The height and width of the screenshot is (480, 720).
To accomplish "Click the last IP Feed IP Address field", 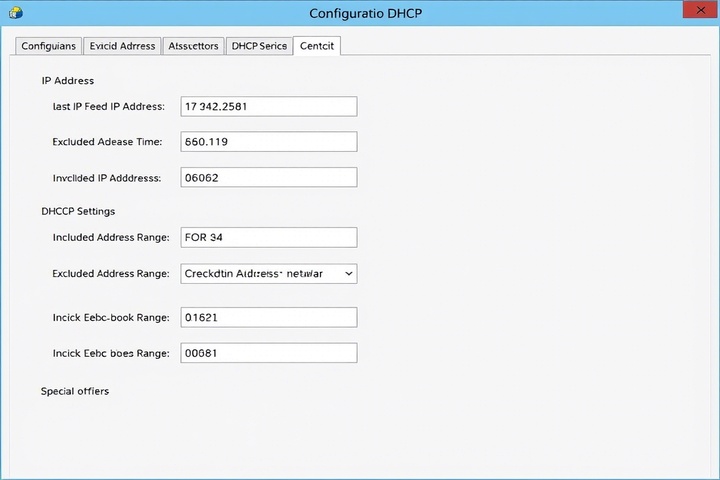I will click(268, 107).
